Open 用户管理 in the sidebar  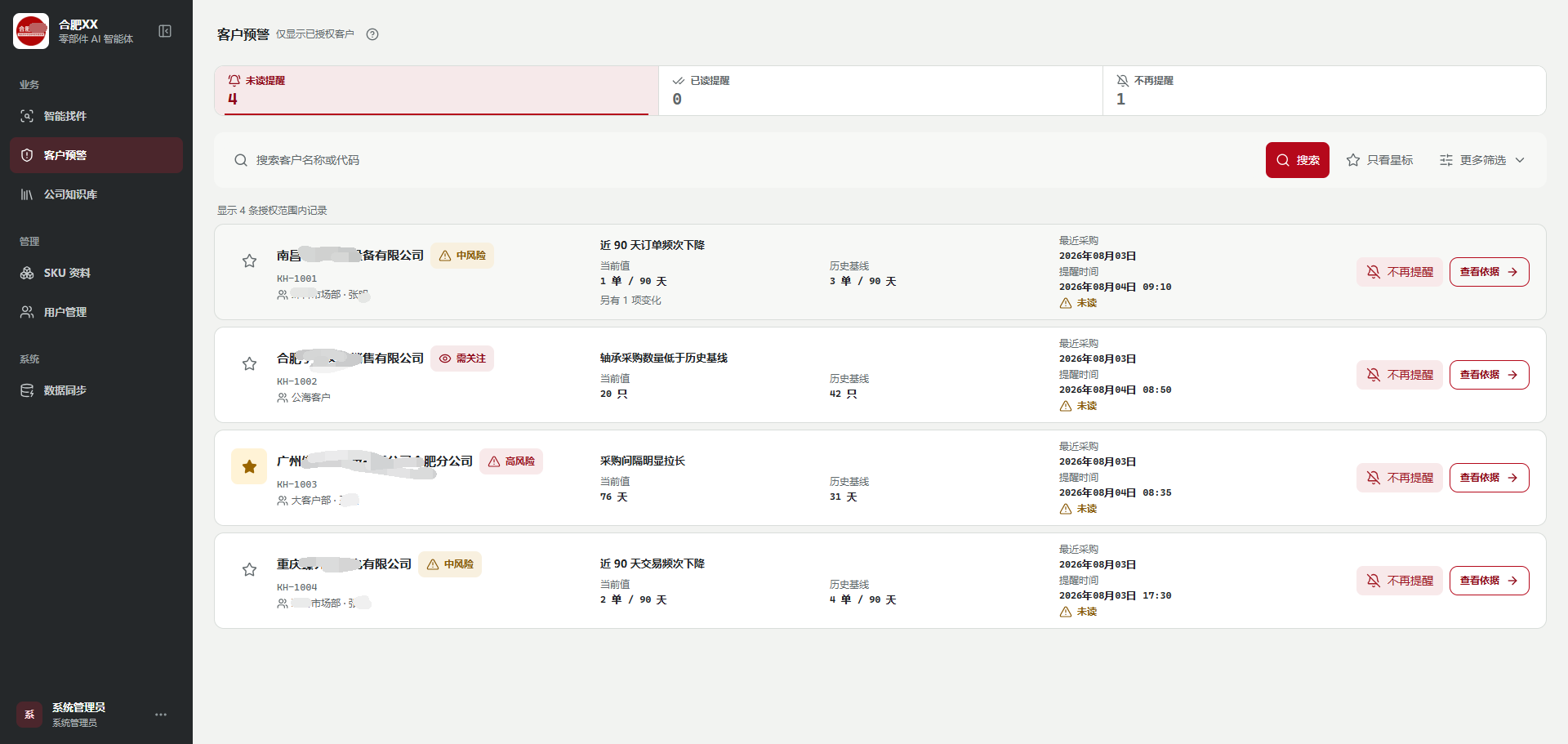coord(96,312)
